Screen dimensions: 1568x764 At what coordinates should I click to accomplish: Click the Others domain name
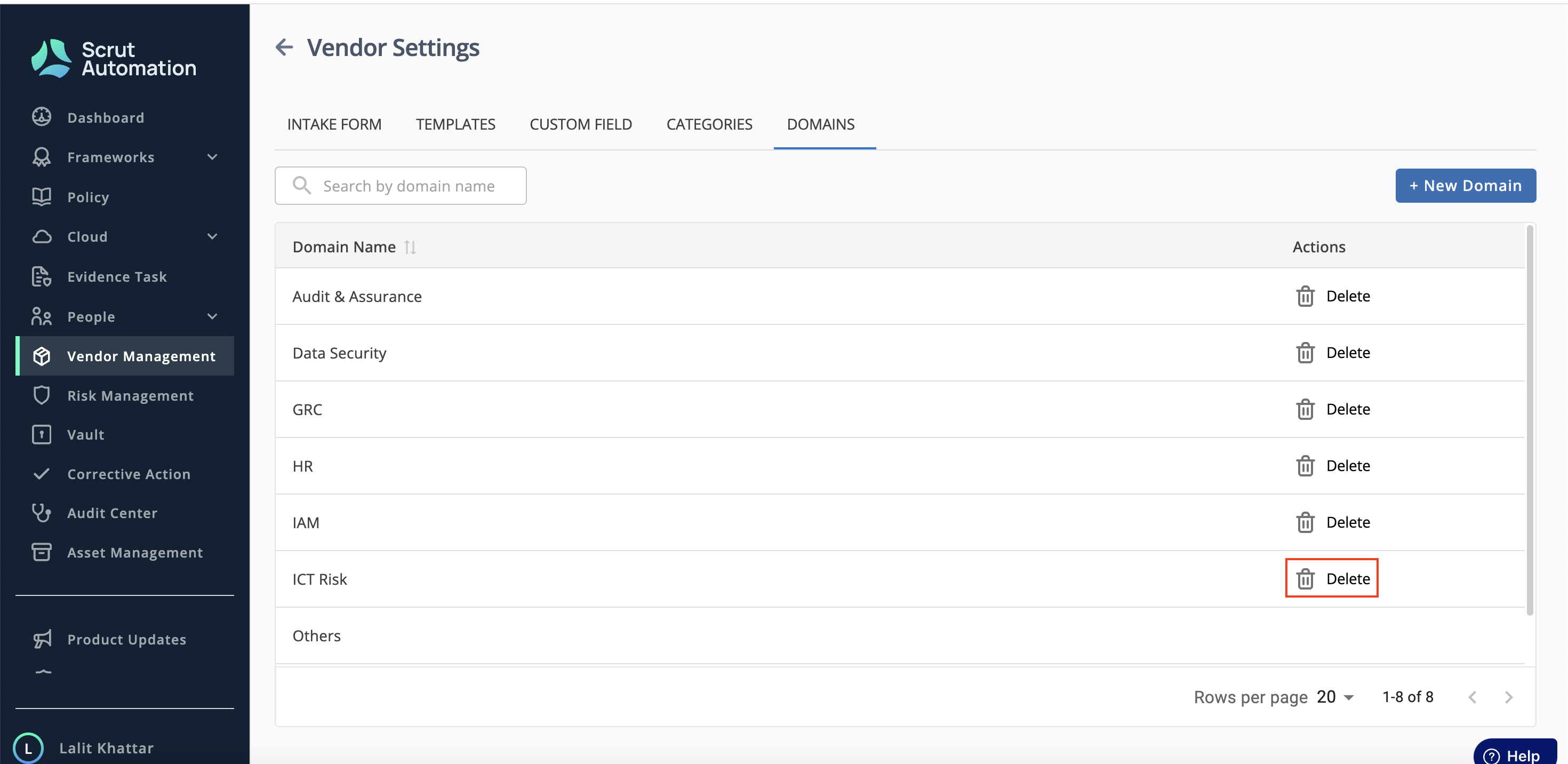(x=316, y=636)
